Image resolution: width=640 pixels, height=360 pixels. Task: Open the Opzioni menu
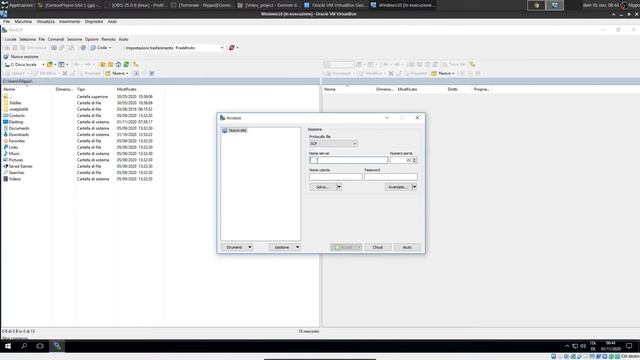click(92, 39)
